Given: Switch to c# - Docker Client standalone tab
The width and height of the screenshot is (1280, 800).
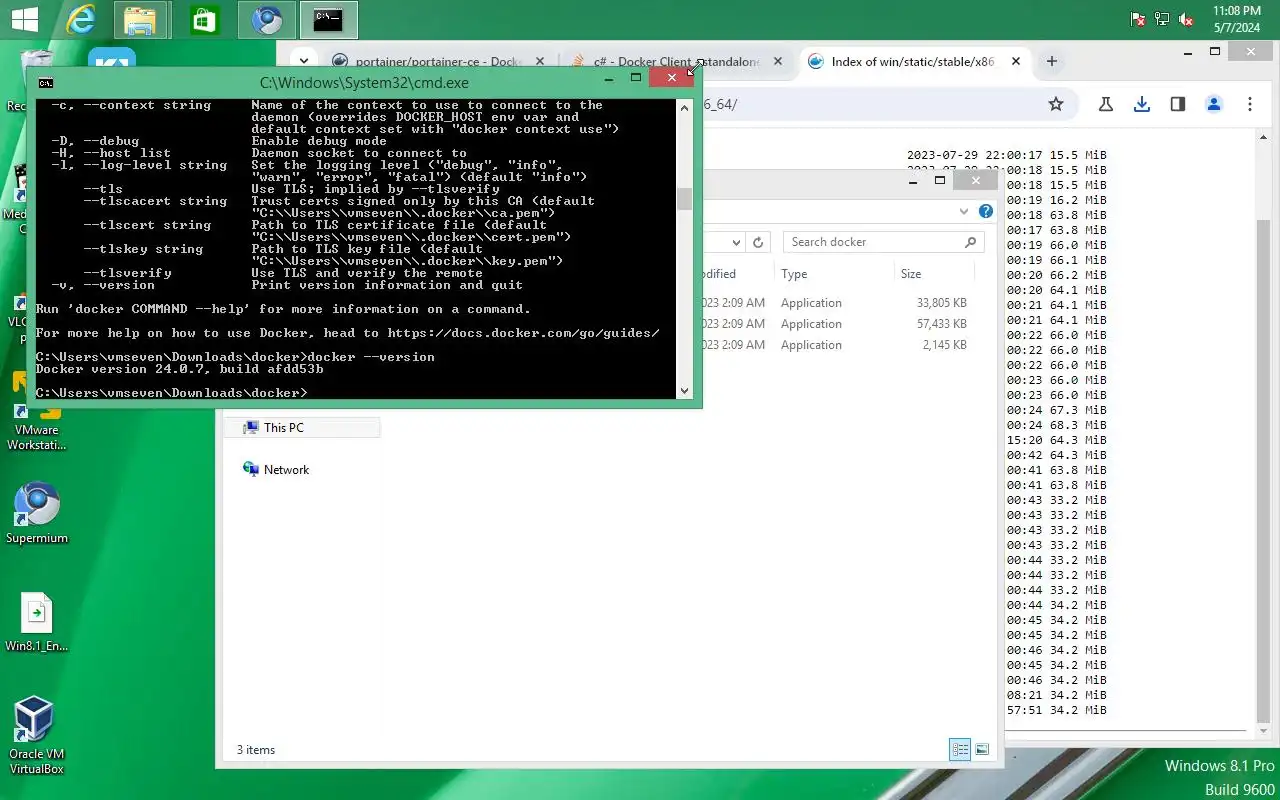Looking at the screenshot, I should (x=677, y=62).
